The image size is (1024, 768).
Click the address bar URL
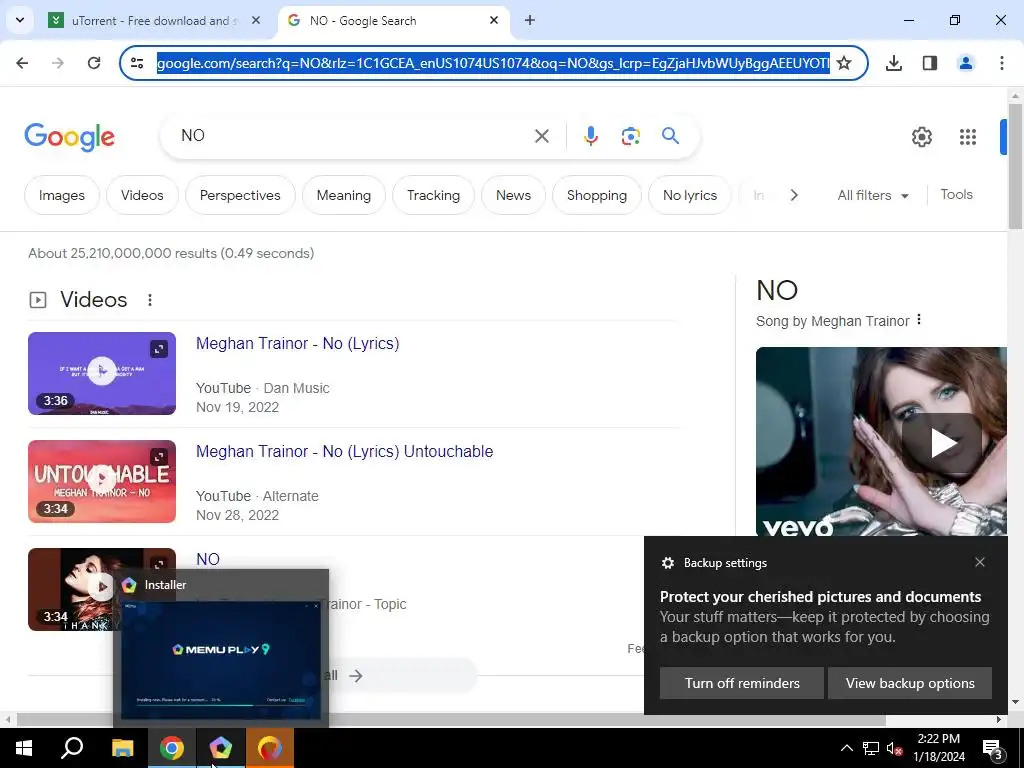click(493, 63)
